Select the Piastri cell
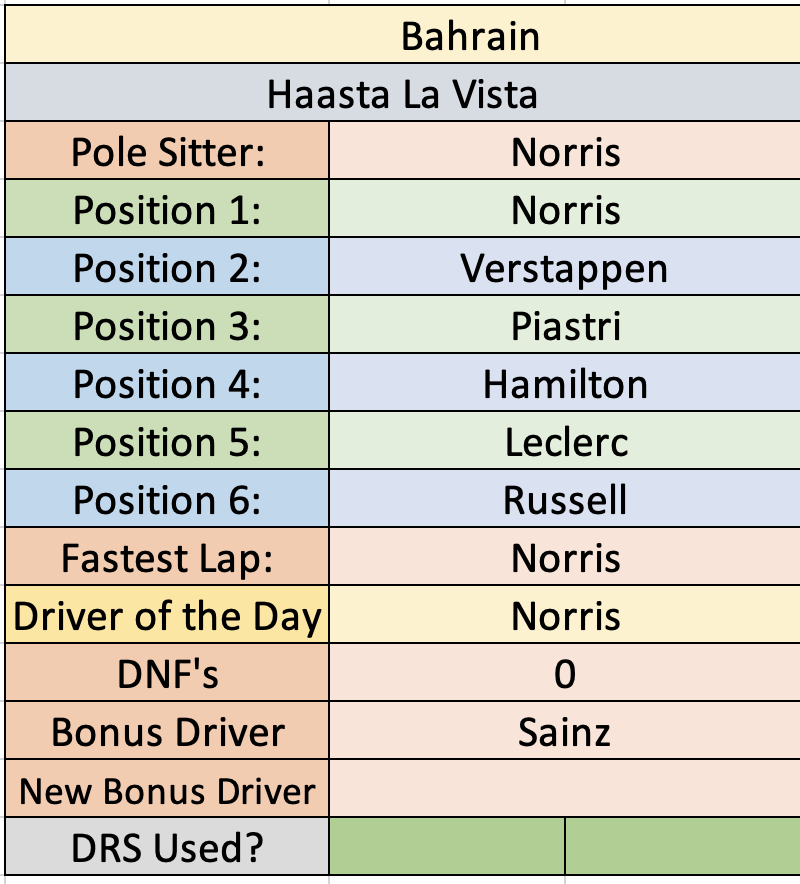Viewport: 800px width, 884px height. (565, 325)
